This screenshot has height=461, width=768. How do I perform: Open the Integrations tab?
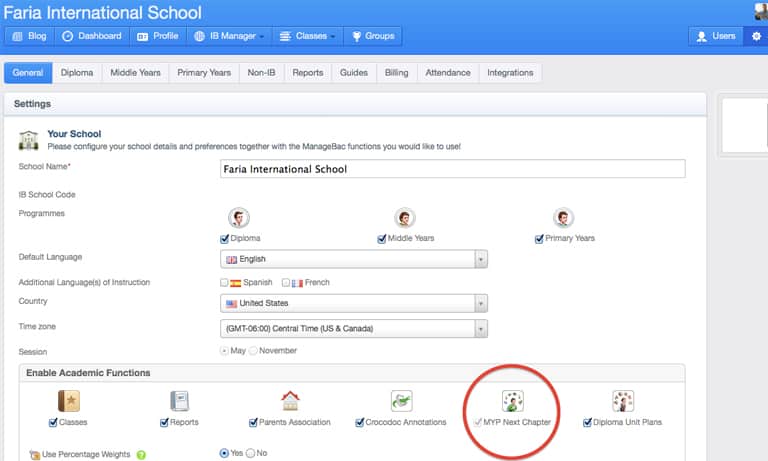pos(510,73)
